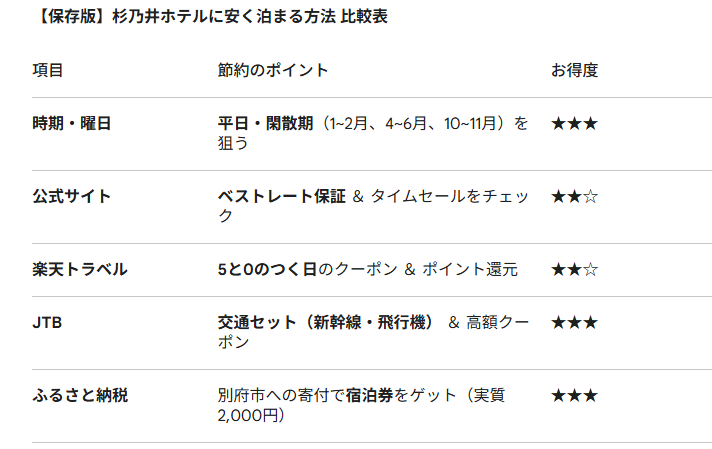Select the 楽天トラベル row label
The height and width of the screenshot is (449, 712).
pos(80,269)
